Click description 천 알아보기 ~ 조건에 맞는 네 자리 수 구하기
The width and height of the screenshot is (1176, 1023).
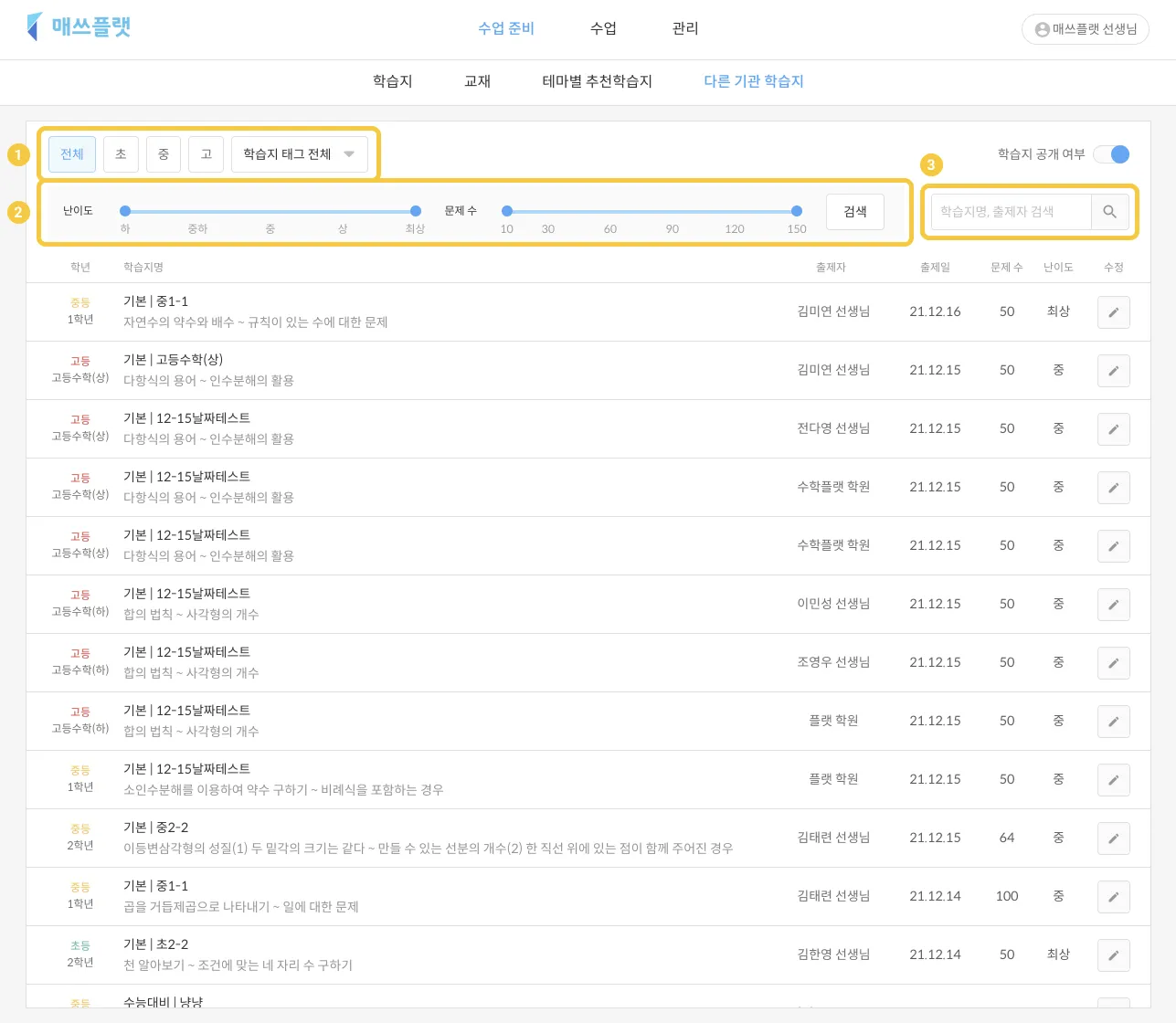238,965
